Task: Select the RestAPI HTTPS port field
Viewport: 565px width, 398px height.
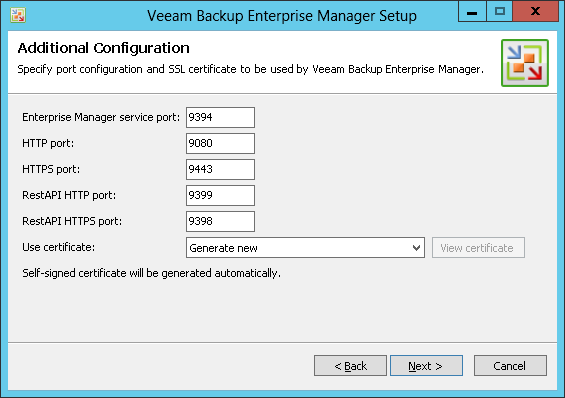Action: click(220, 222)
